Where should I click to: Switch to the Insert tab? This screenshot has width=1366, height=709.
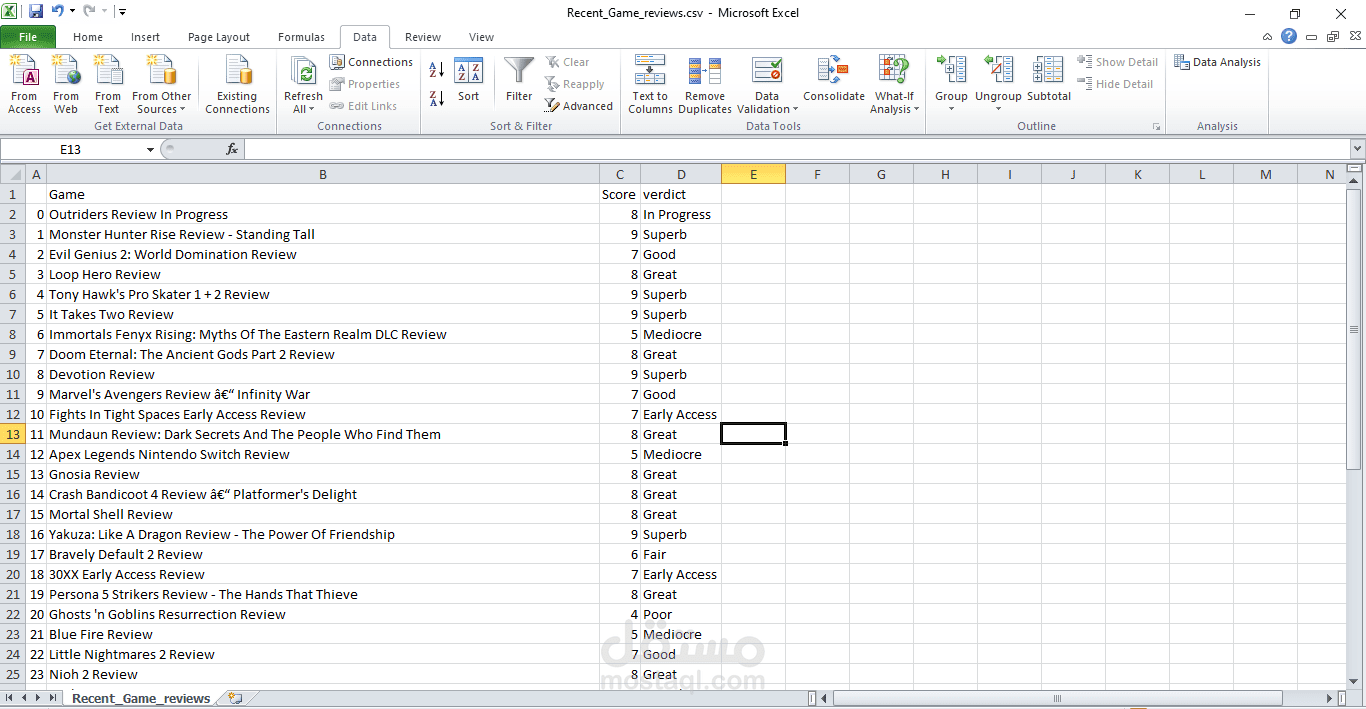[x=145, y=37]
